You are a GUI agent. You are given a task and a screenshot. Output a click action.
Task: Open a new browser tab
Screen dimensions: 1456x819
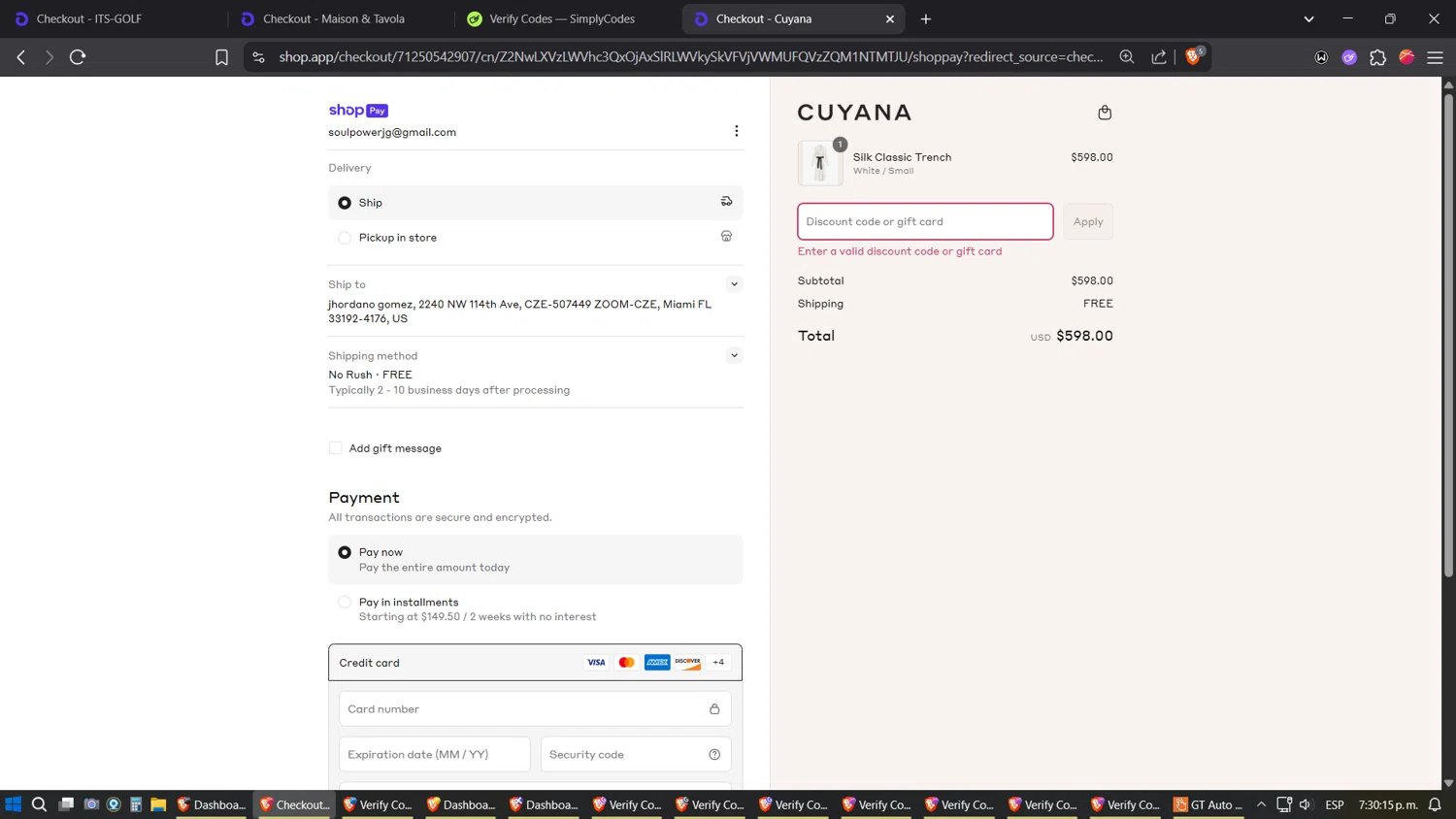pyautogui.click(x=926, y=18)
